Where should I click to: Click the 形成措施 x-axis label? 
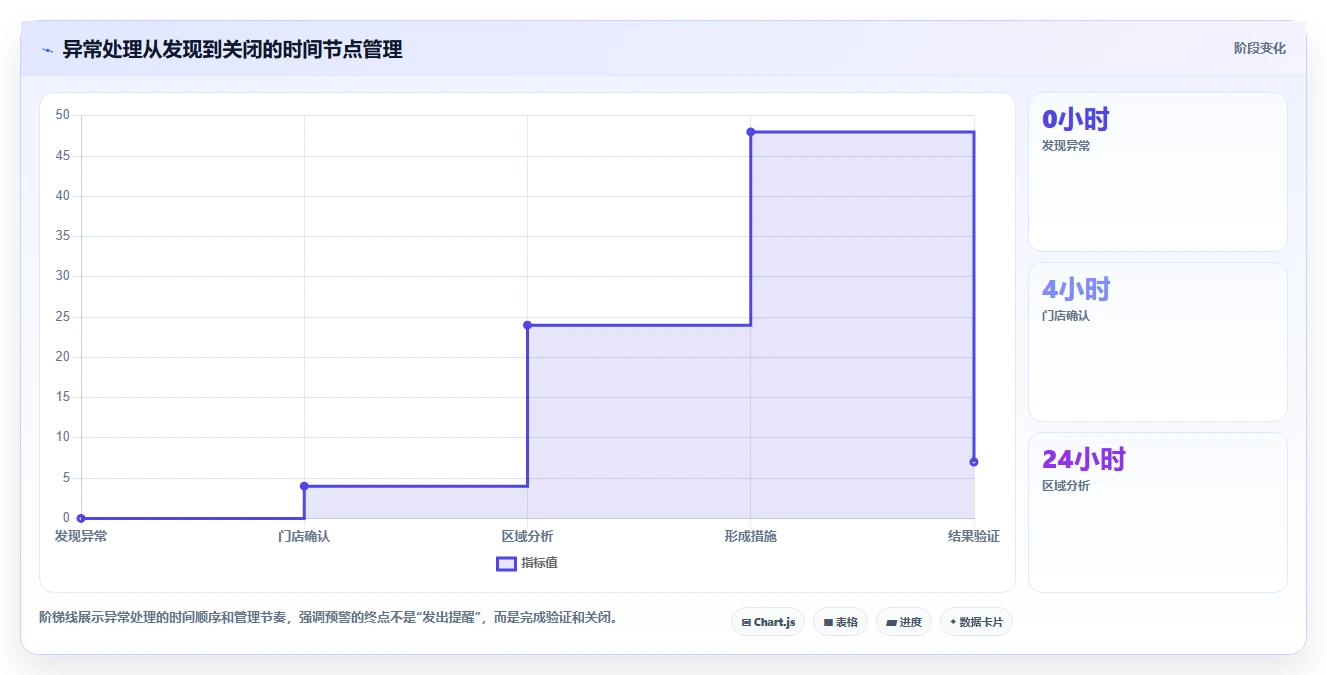(750, 537)
